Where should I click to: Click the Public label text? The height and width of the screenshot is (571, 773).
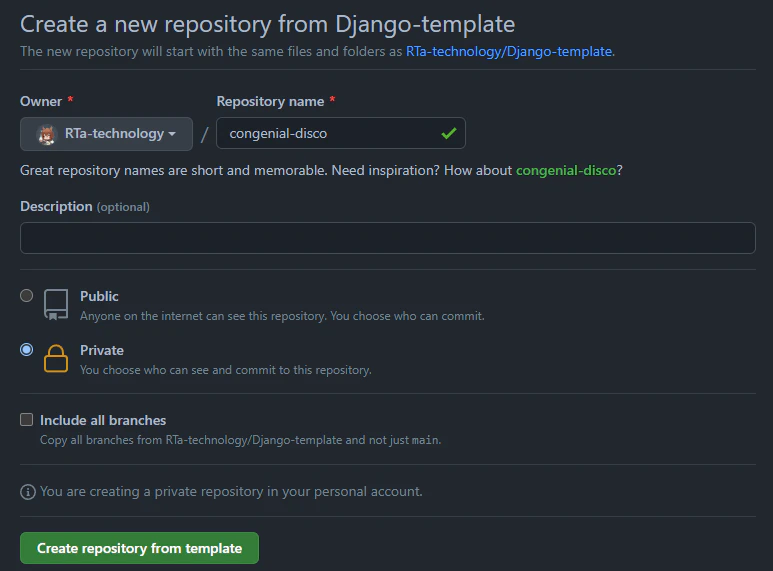click(99, 296)
